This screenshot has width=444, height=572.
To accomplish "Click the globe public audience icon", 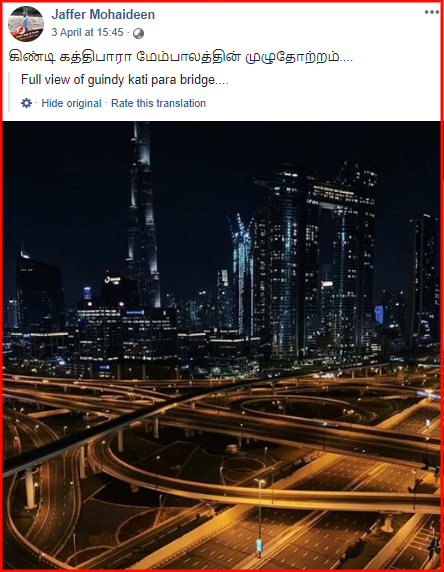I will [x=138, y=34].
